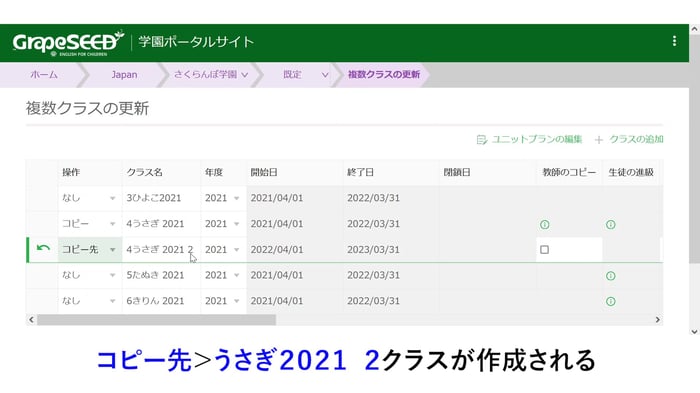Click student promotion info icon for 4うさぎ 2021
700x393 pixels.
coord(610,224)
